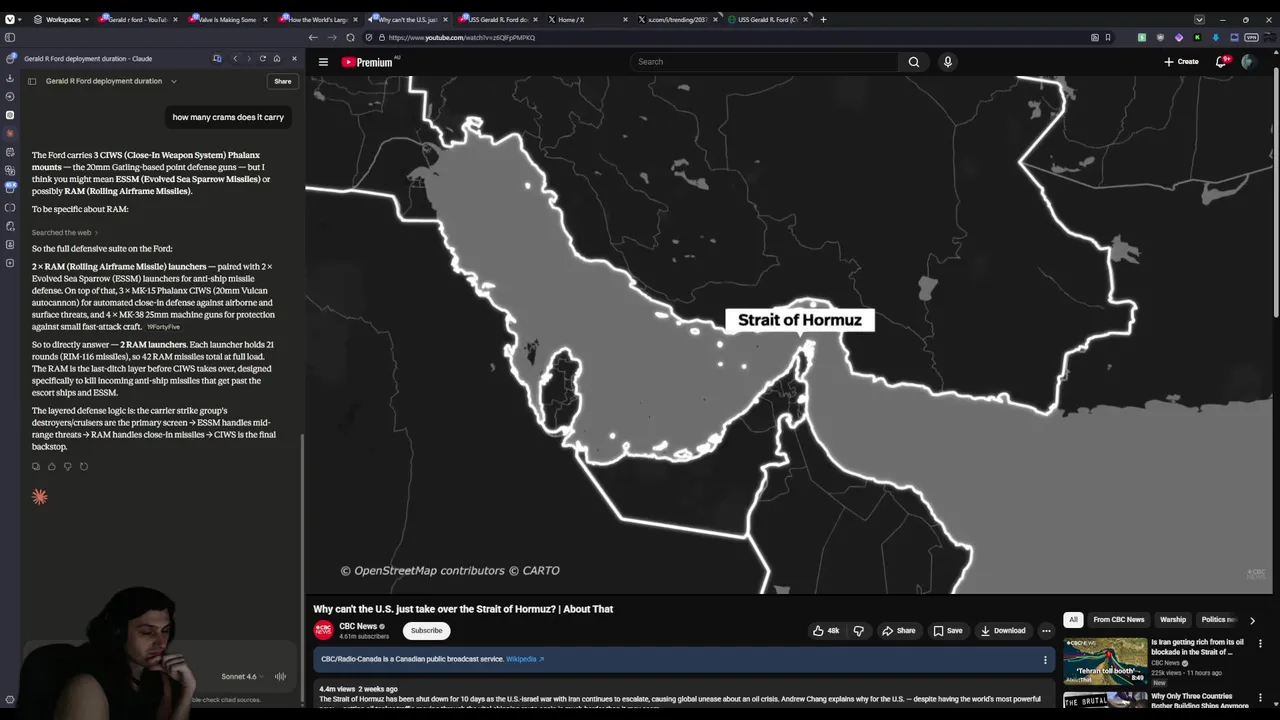Screen dimensions: 1280x720
Task: Open the Workspaces dropdown
Action: [62, 19]
